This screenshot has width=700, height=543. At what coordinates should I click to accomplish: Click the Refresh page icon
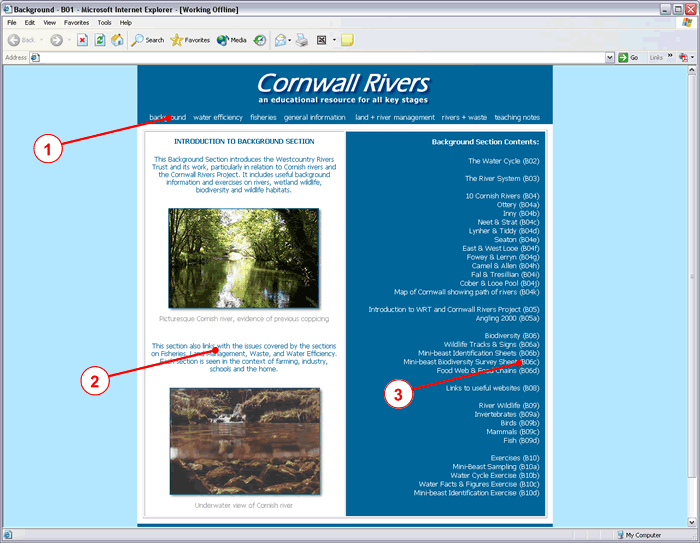click(100, 40)
